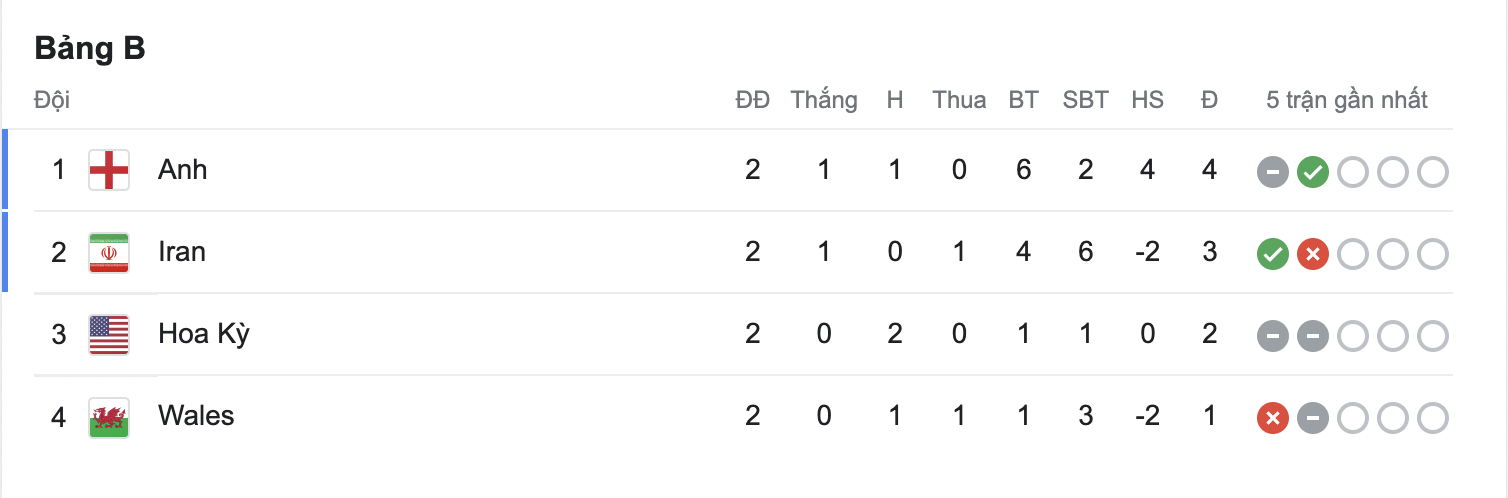The height and width of the screenshot is (498, 1508).
Task: Open the Wales team link
Action: click(x=196, y=416)
